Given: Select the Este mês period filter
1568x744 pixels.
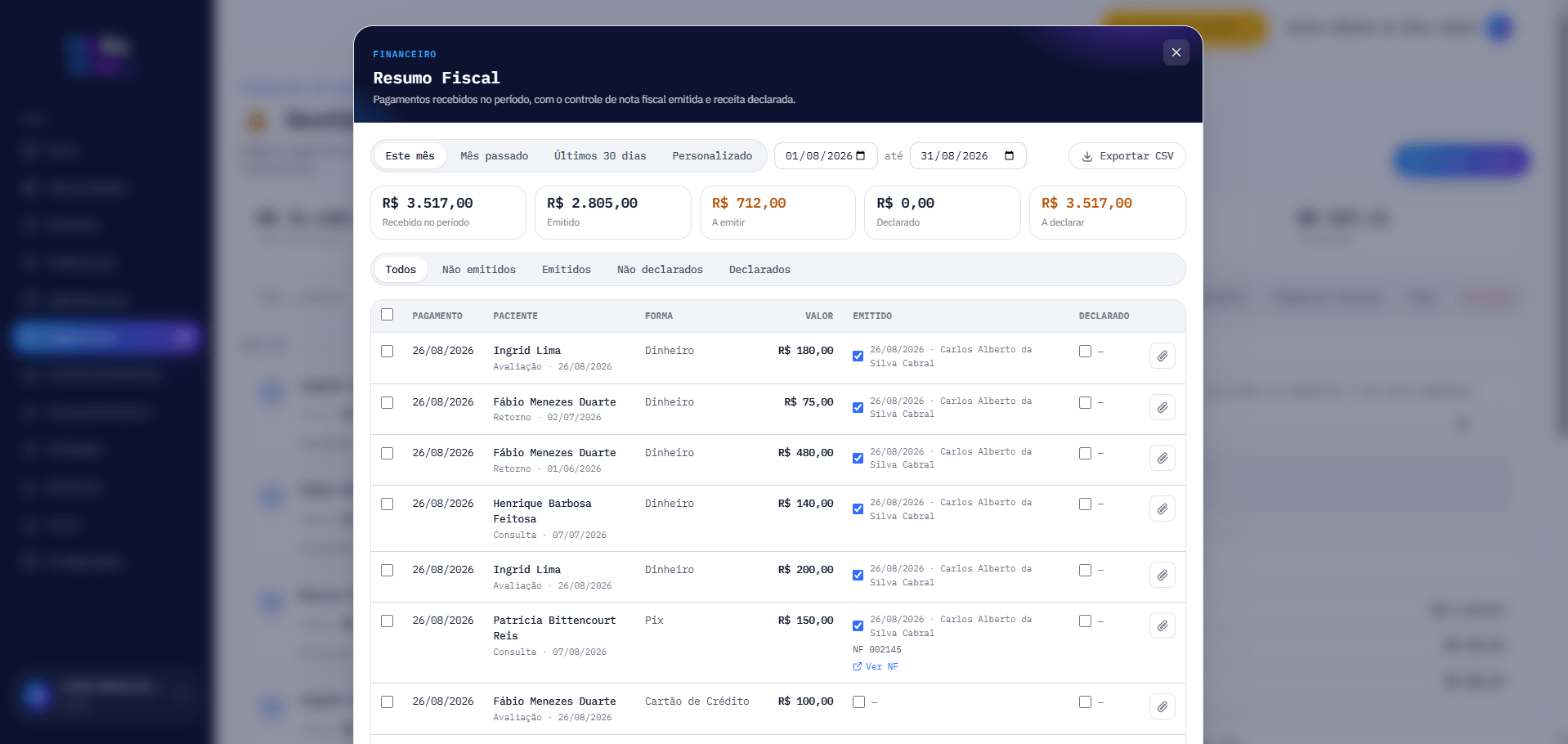Looking at the screenshot, I should (x=410, y=156).
